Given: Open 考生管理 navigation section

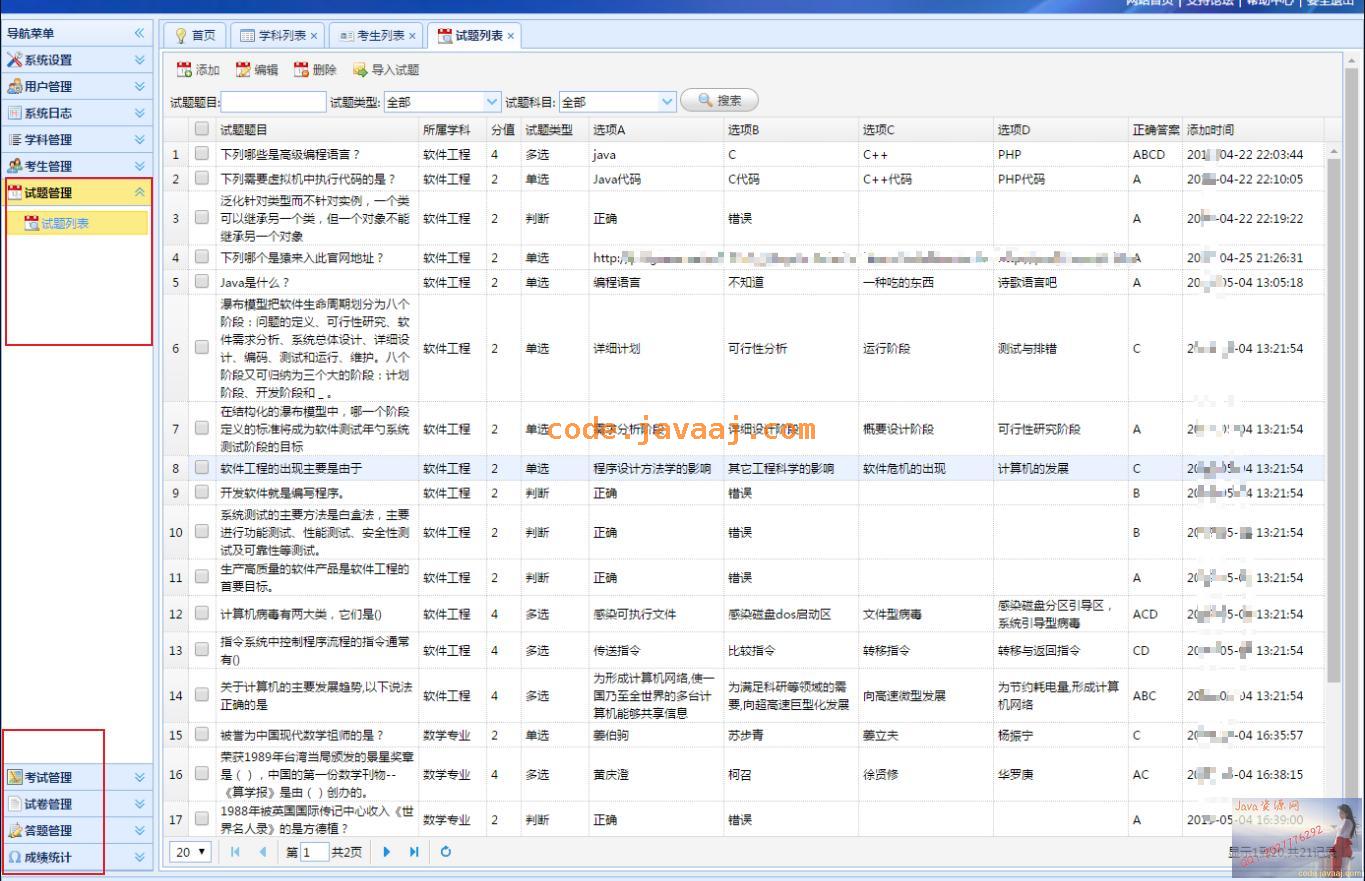Looking at the screenshot, I should (76, 166).
